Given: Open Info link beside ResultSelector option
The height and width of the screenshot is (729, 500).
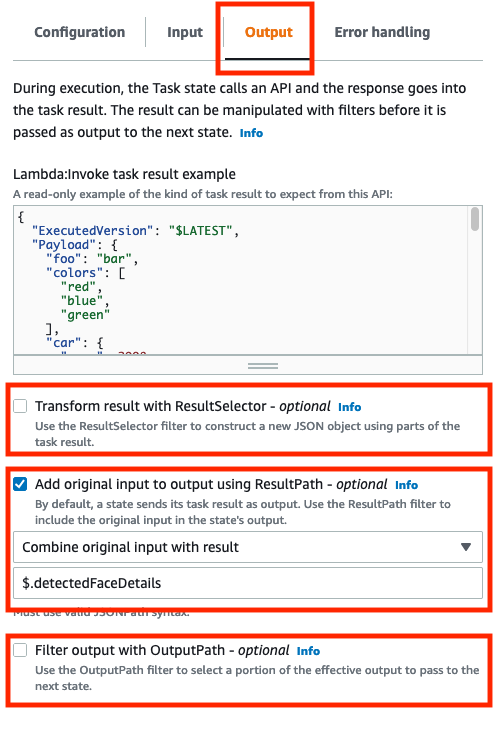Looking at the screenshot, I should 349,407.
